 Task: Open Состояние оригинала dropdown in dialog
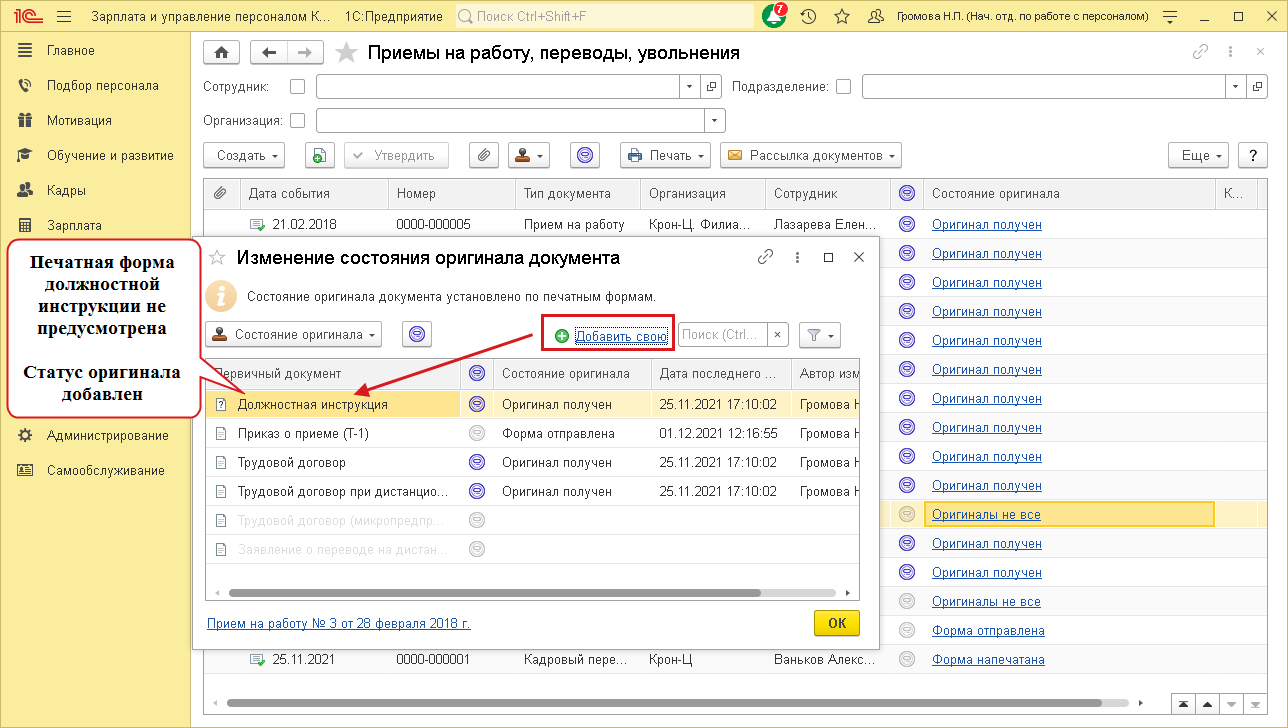click(293, 334)
